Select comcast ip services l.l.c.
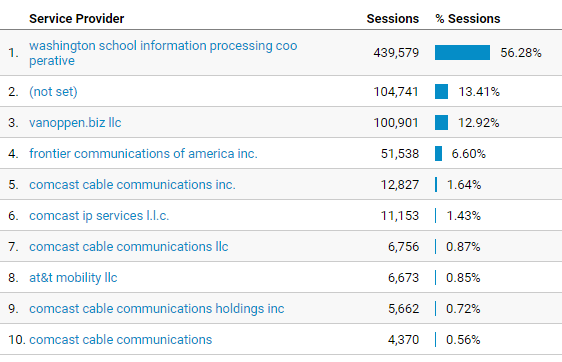Screen dimensions: 562x362 coord(99,216)
